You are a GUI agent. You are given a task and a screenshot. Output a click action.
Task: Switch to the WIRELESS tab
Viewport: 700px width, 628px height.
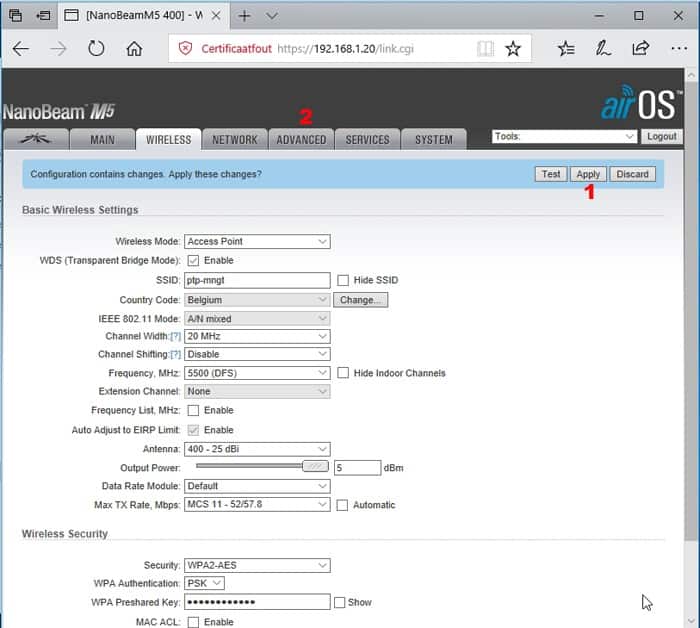[x=168, y=139]
